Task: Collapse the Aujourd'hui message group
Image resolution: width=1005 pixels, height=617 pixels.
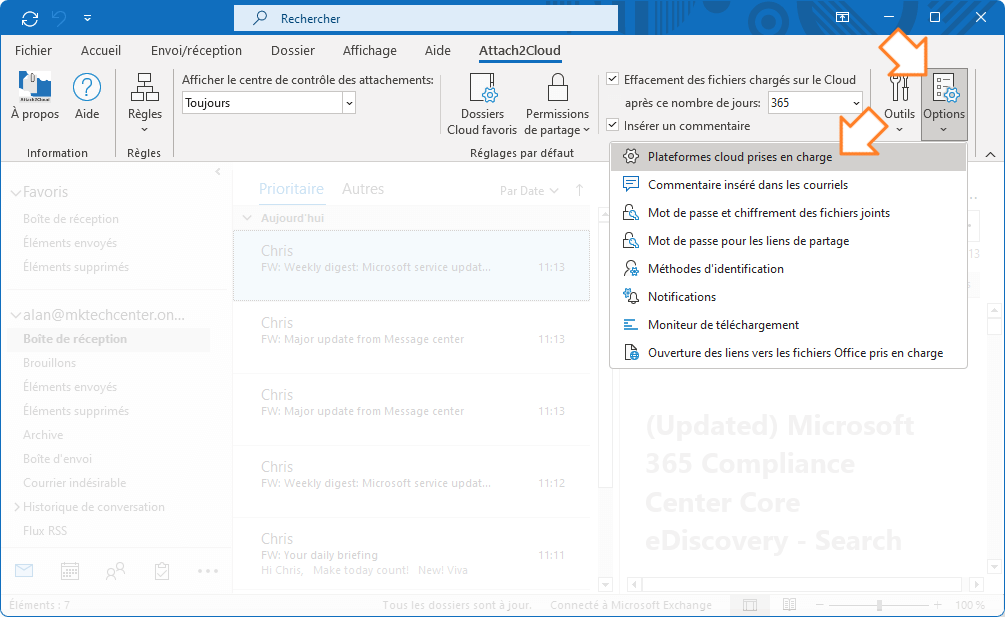Action: tap(247, 217)
